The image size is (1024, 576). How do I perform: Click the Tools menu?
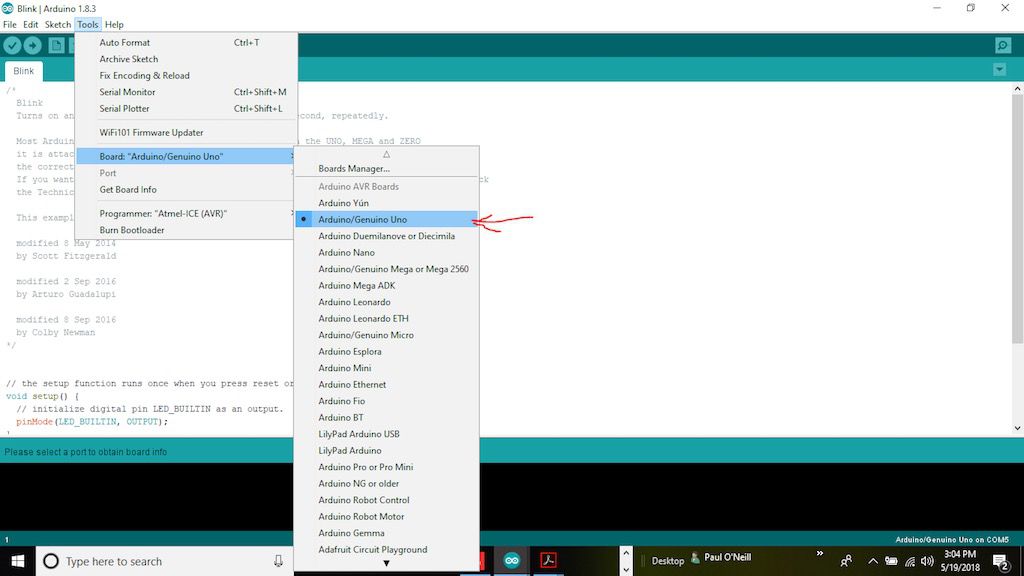click(88, 24)
